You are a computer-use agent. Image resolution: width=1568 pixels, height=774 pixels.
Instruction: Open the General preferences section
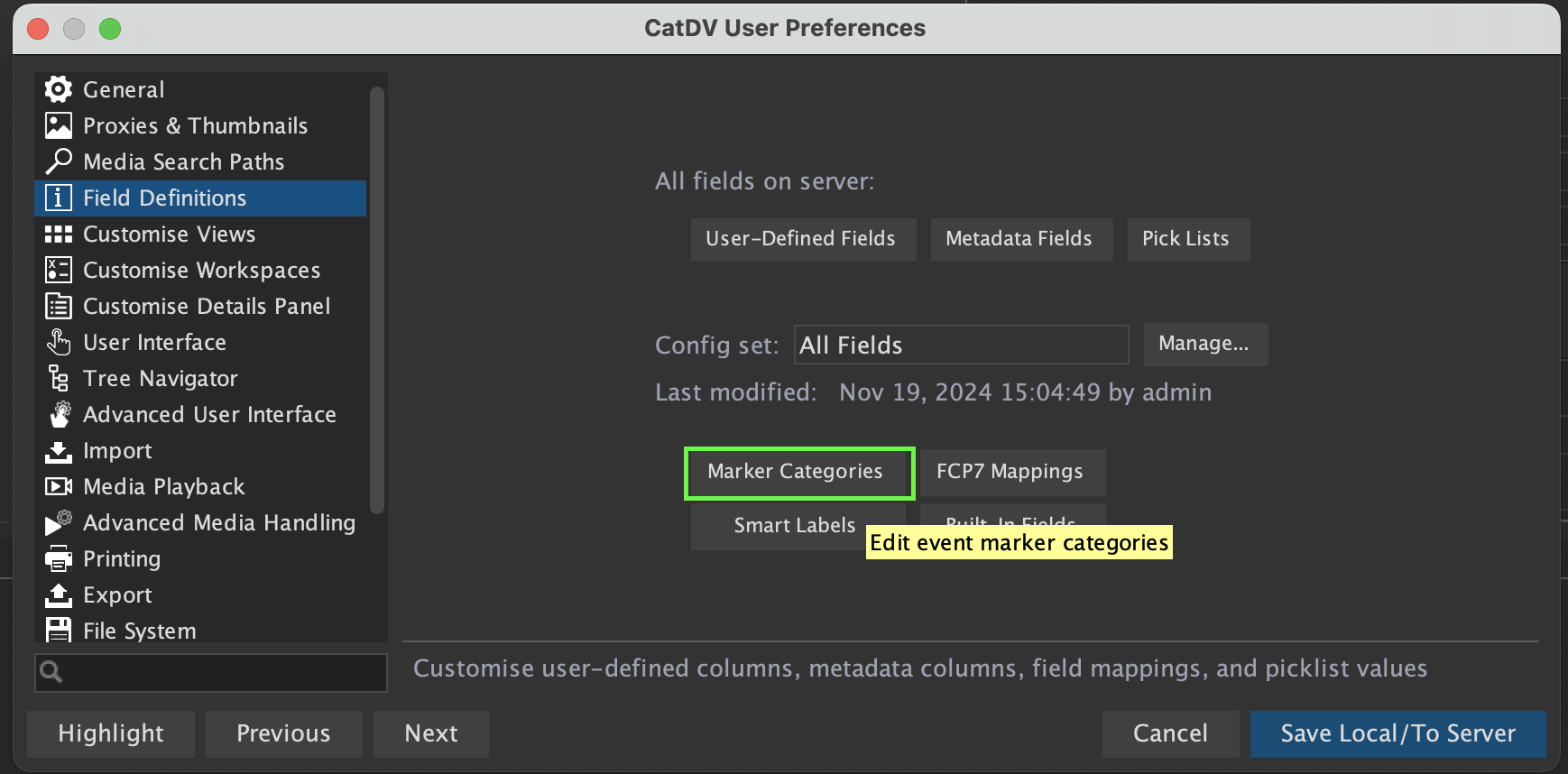click(x=200, y=89)
